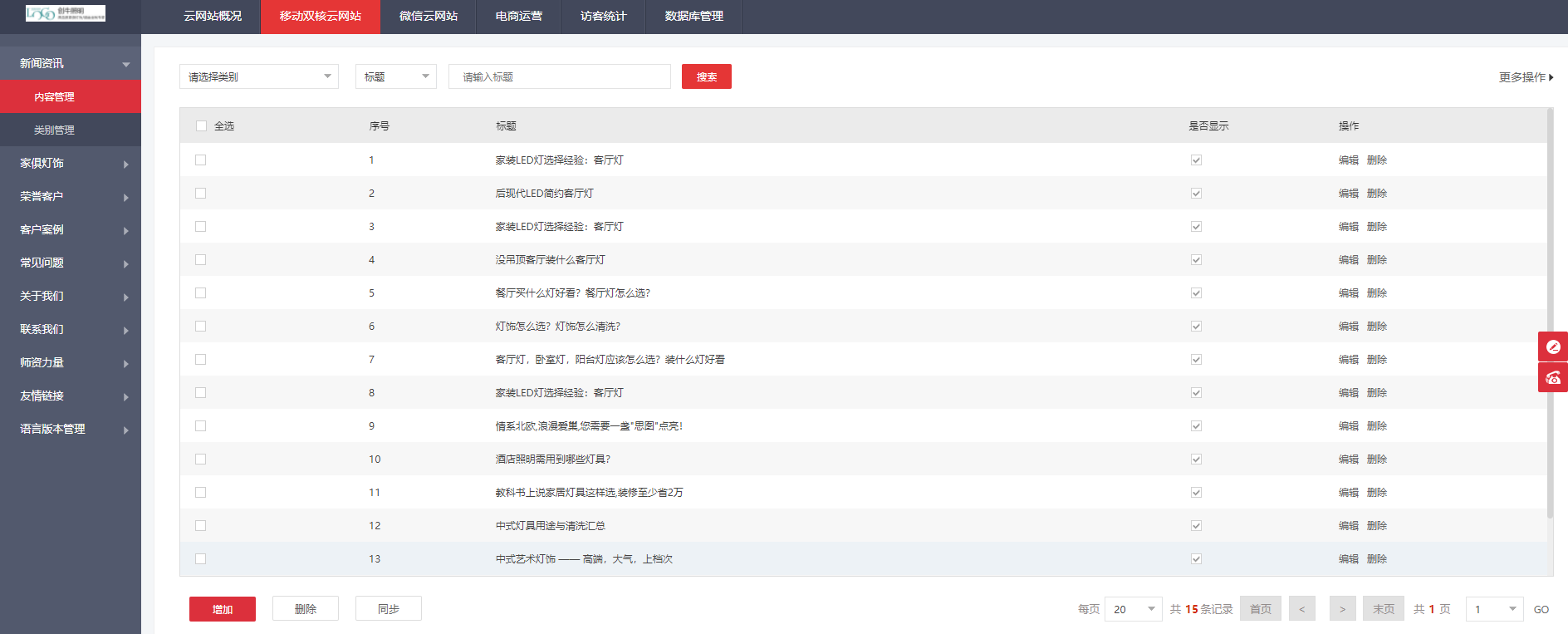Edit row 11 教科书上说家居灯具
This screenshot has height=634, width=1568.
pos(1349,492)
